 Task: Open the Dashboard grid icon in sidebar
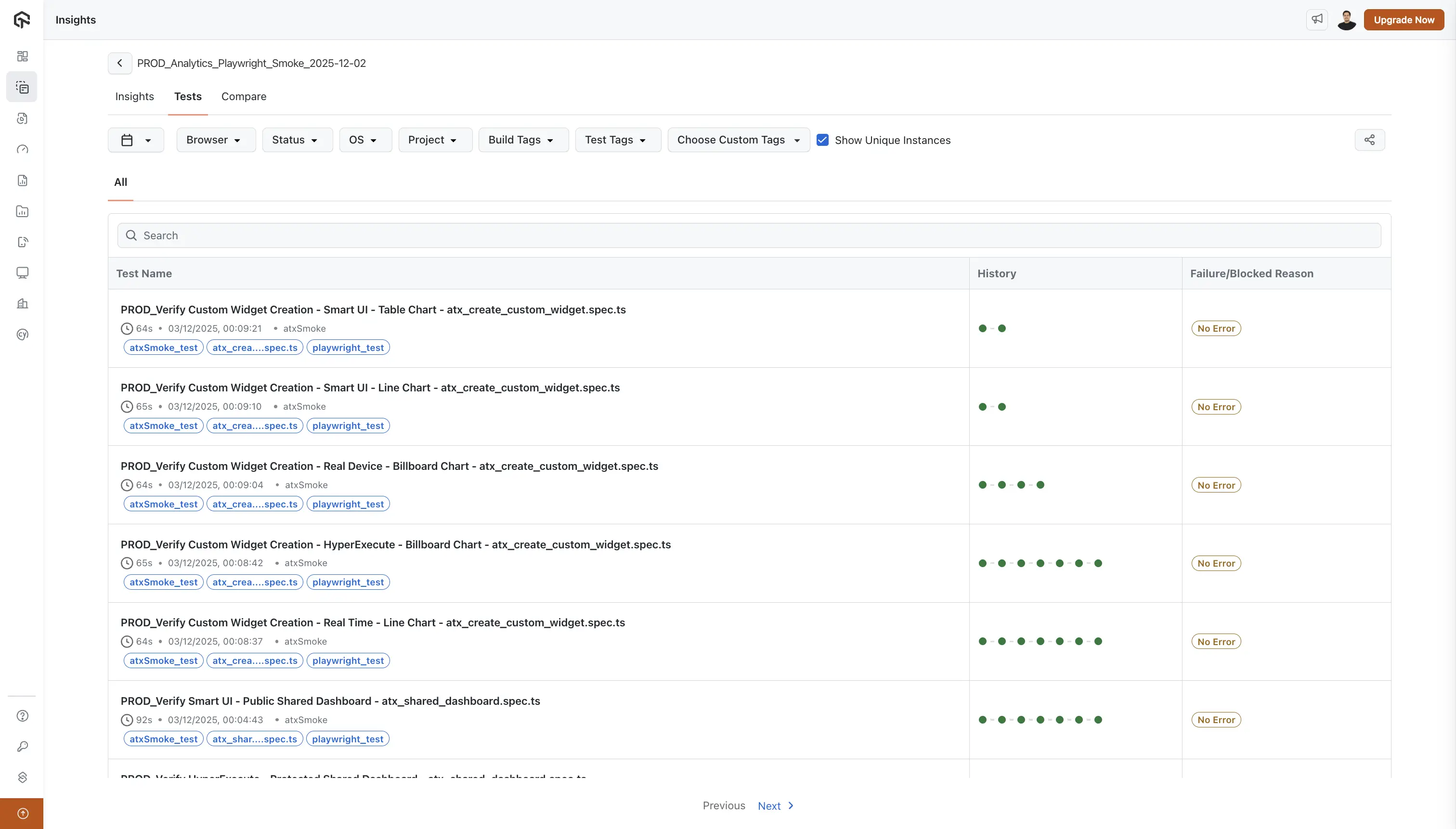22,55
